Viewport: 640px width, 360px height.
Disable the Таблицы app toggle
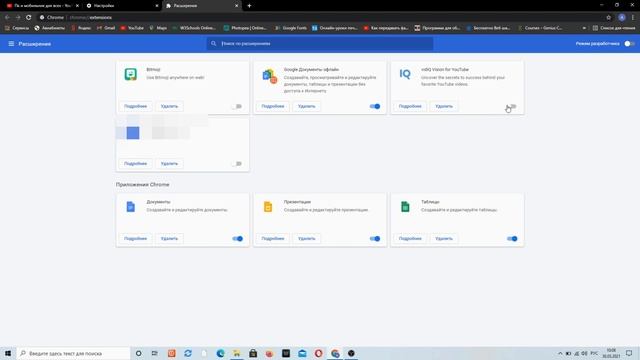(x=512, y=239)
